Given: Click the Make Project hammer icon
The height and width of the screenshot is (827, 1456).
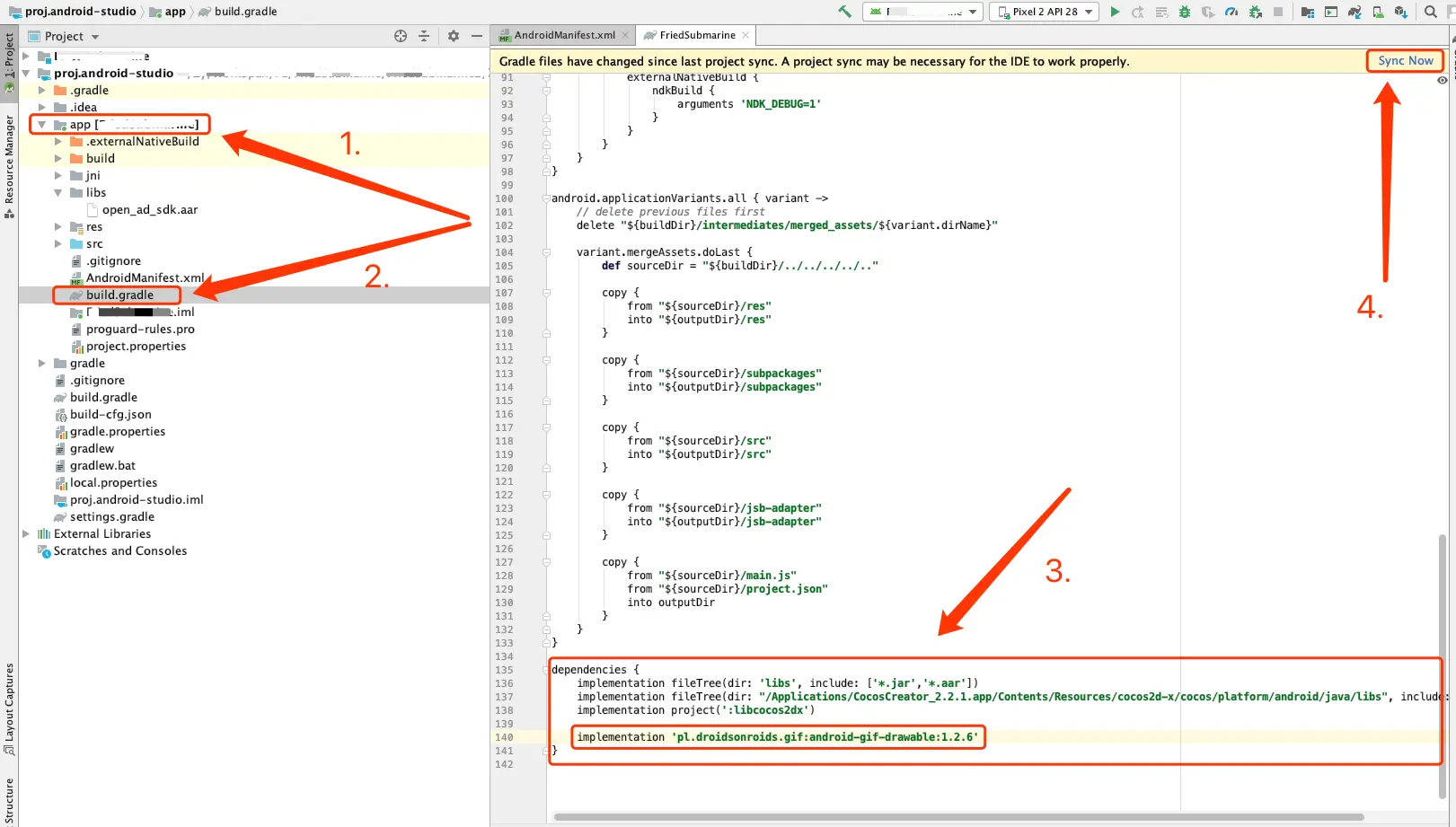Looking at the screenshot, I should pos(844,12).
